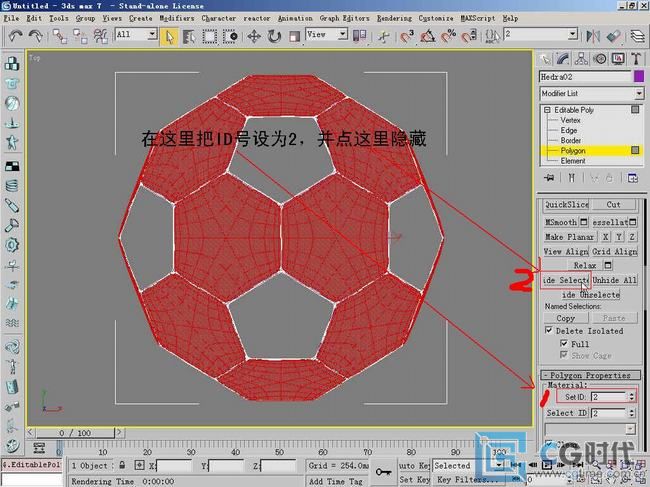
Task: Select the Element sub-object level
Action: click(573, 160)
